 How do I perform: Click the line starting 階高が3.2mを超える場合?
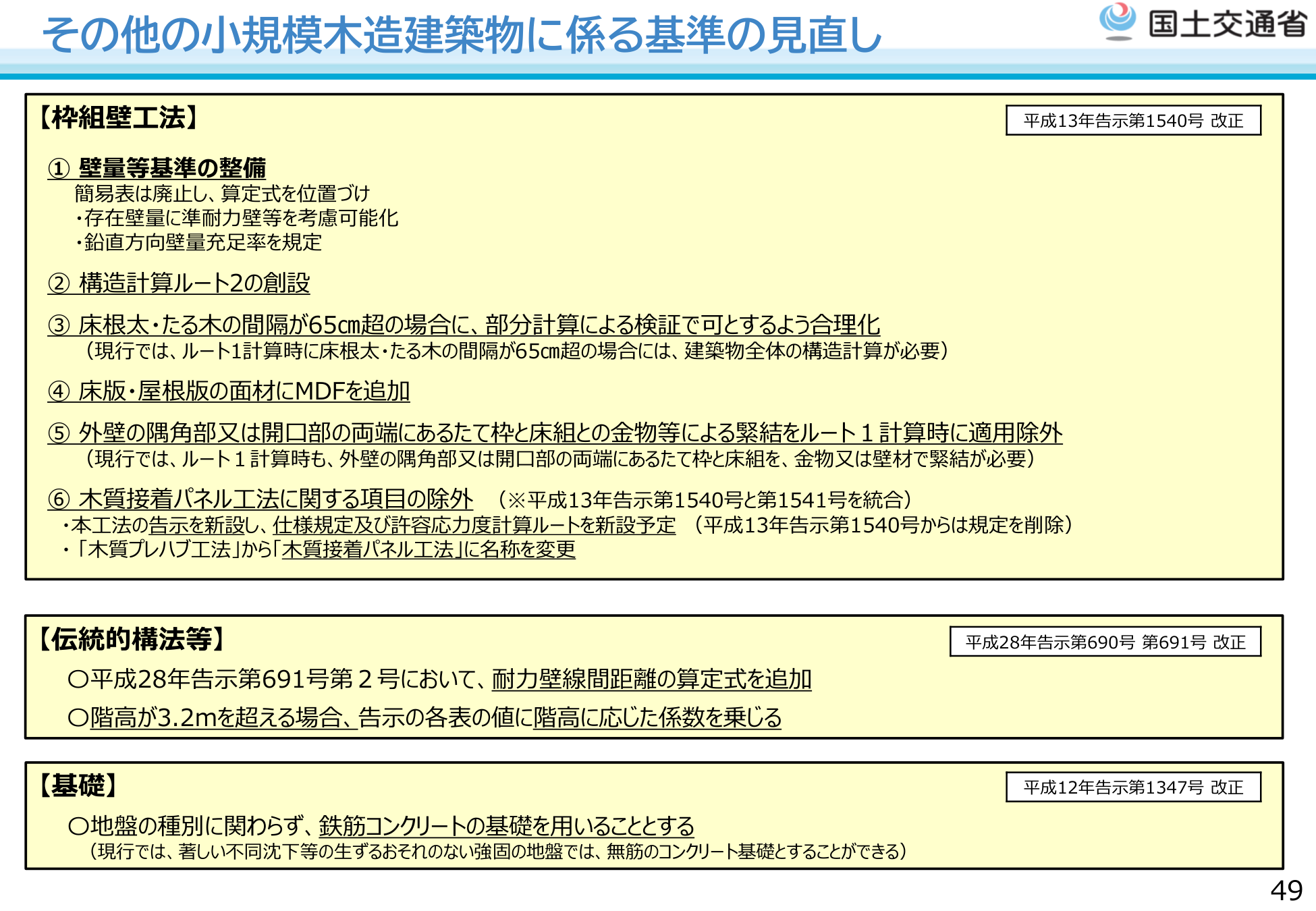coord(424,717)
